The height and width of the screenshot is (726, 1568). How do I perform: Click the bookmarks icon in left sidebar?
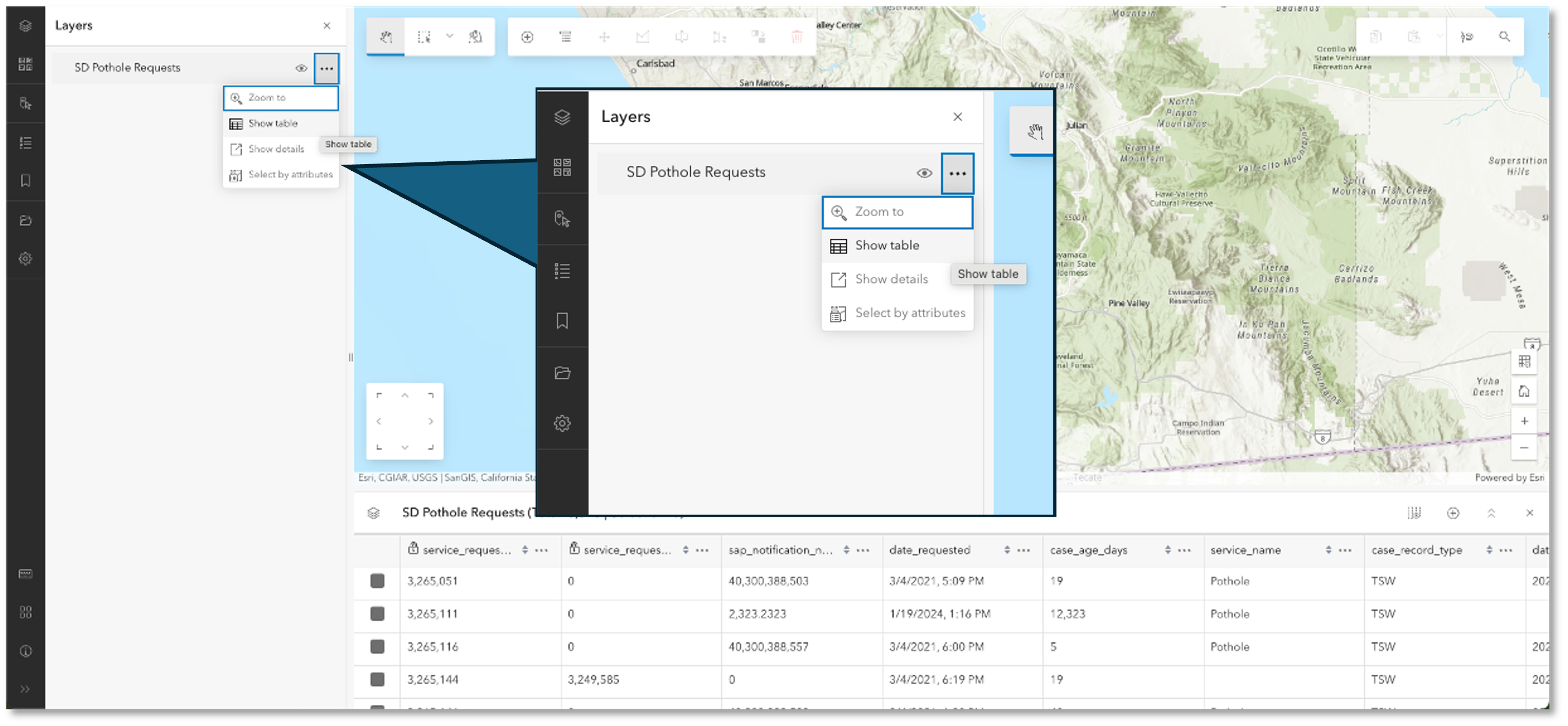tap(26, 181)
